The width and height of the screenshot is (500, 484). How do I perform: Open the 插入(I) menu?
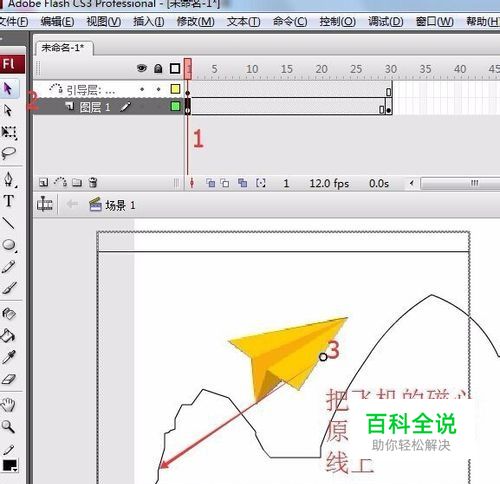[149, 22]
